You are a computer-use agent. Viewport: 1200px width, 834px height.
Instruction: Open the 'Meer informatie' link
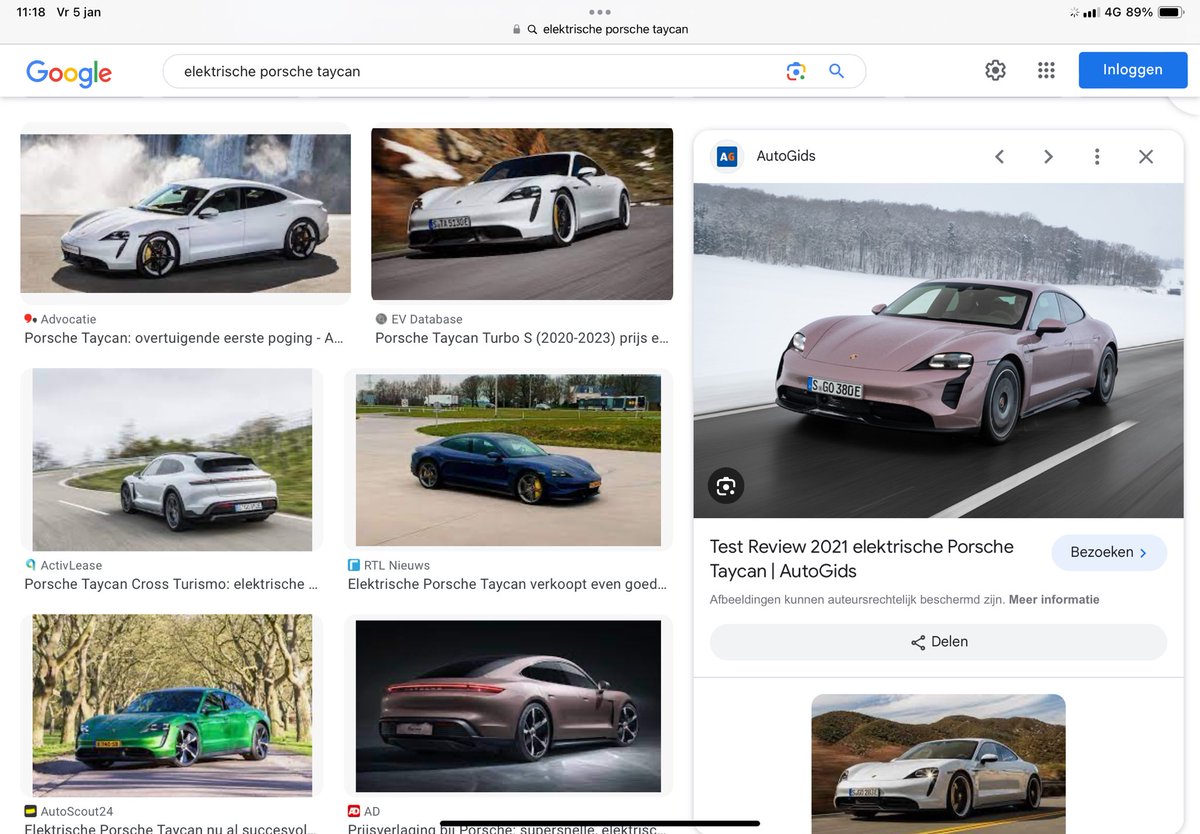pos(1054,600)
